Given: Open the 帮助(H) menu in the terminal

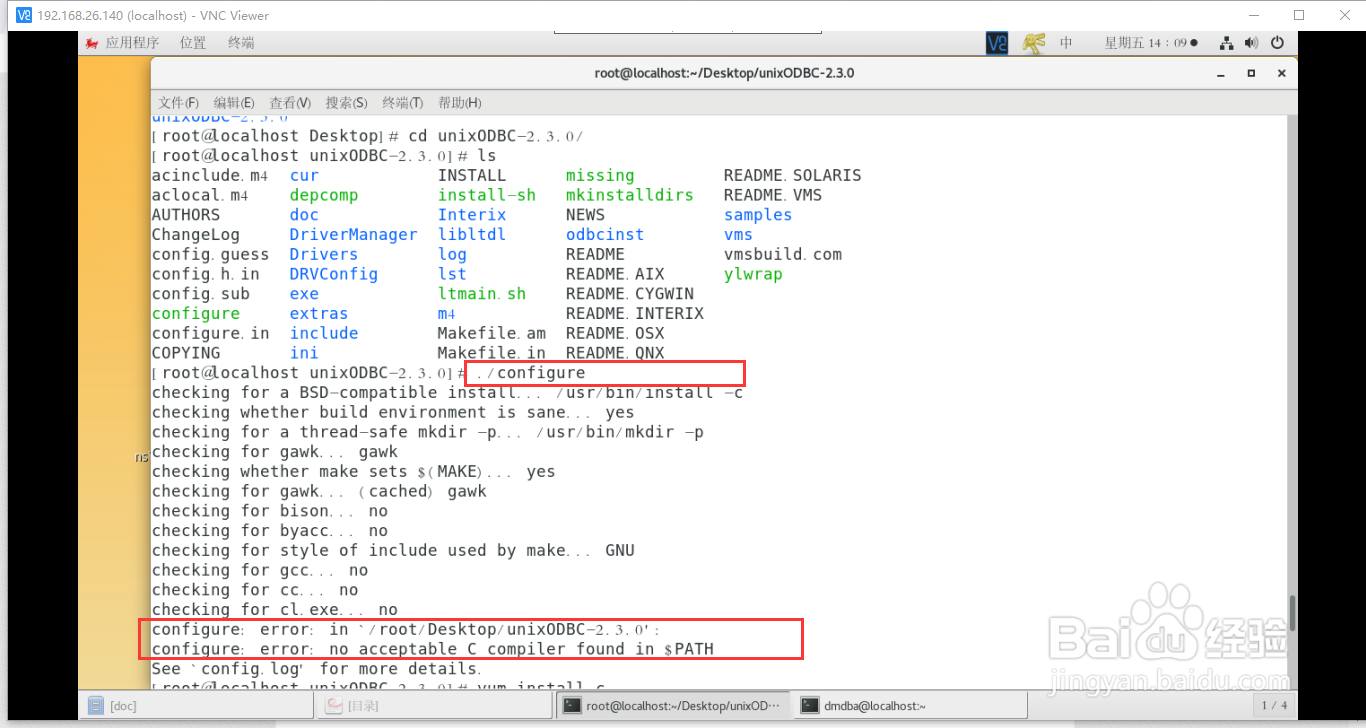Looking at the screenshot, I should tap(460, 103).
